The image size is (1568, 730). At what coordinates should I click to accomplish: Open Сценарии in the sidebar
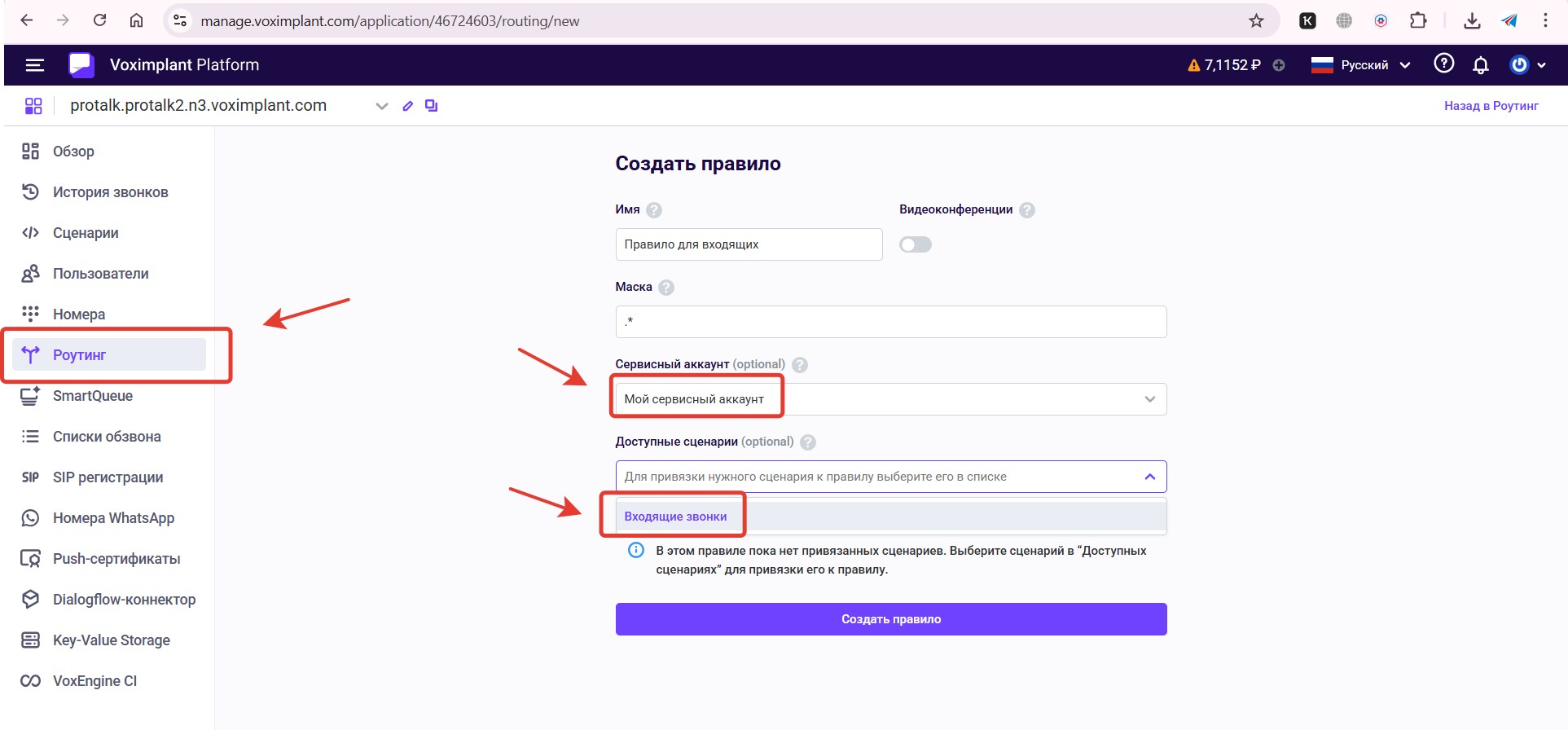[86, 233]
